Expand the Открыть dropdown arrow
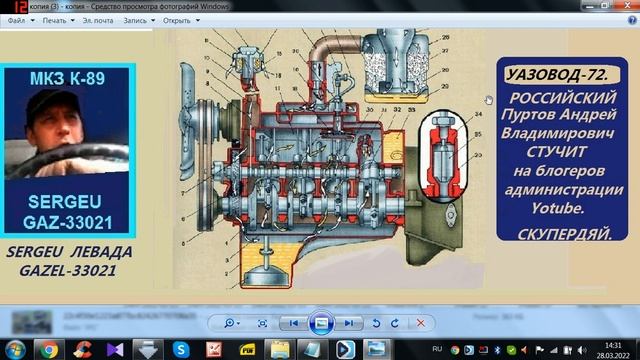640x360 pixels. click(198, 20)
